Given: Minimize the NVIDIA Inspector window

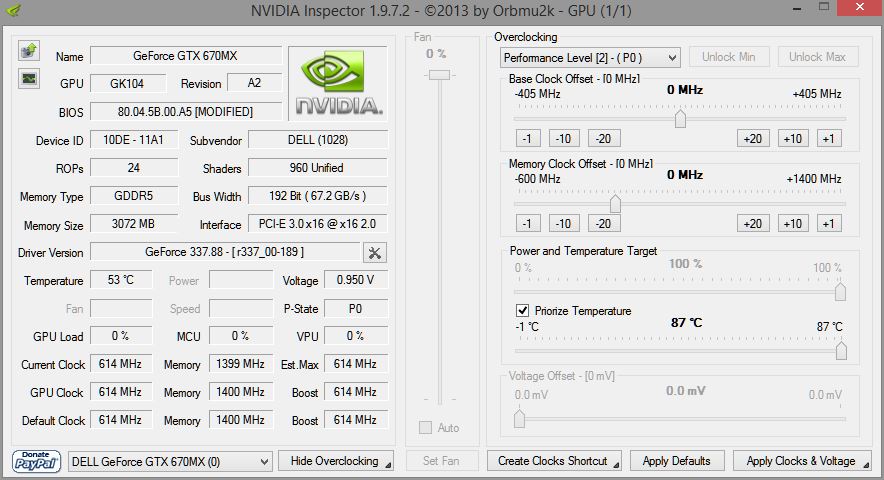Looking at the screenshot, I should point(797,8).
